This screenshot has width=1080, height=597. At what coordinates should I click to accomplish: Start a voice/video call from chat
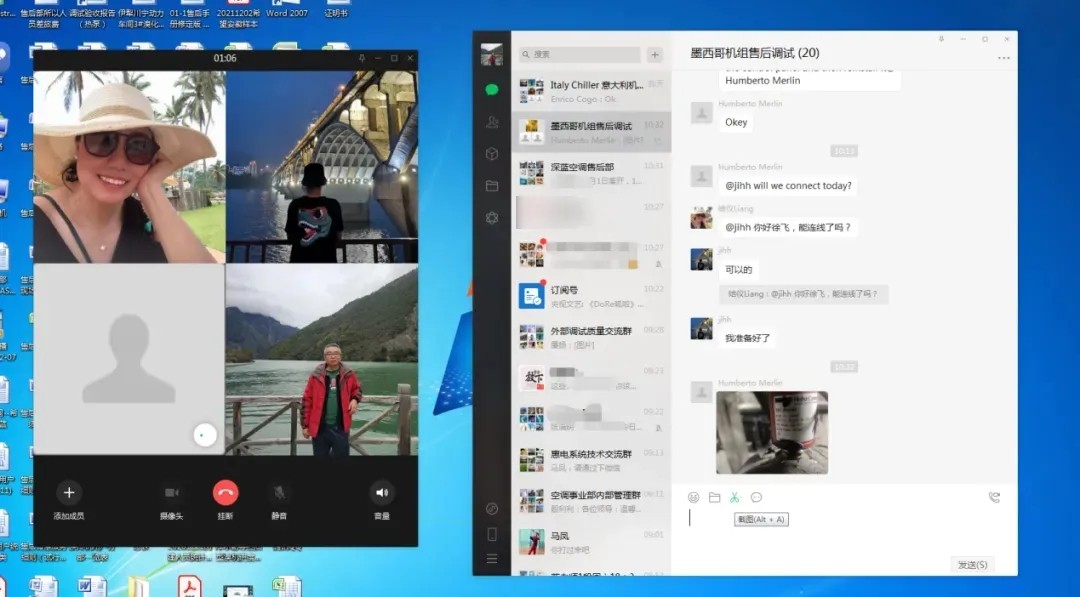coord(993,497)
